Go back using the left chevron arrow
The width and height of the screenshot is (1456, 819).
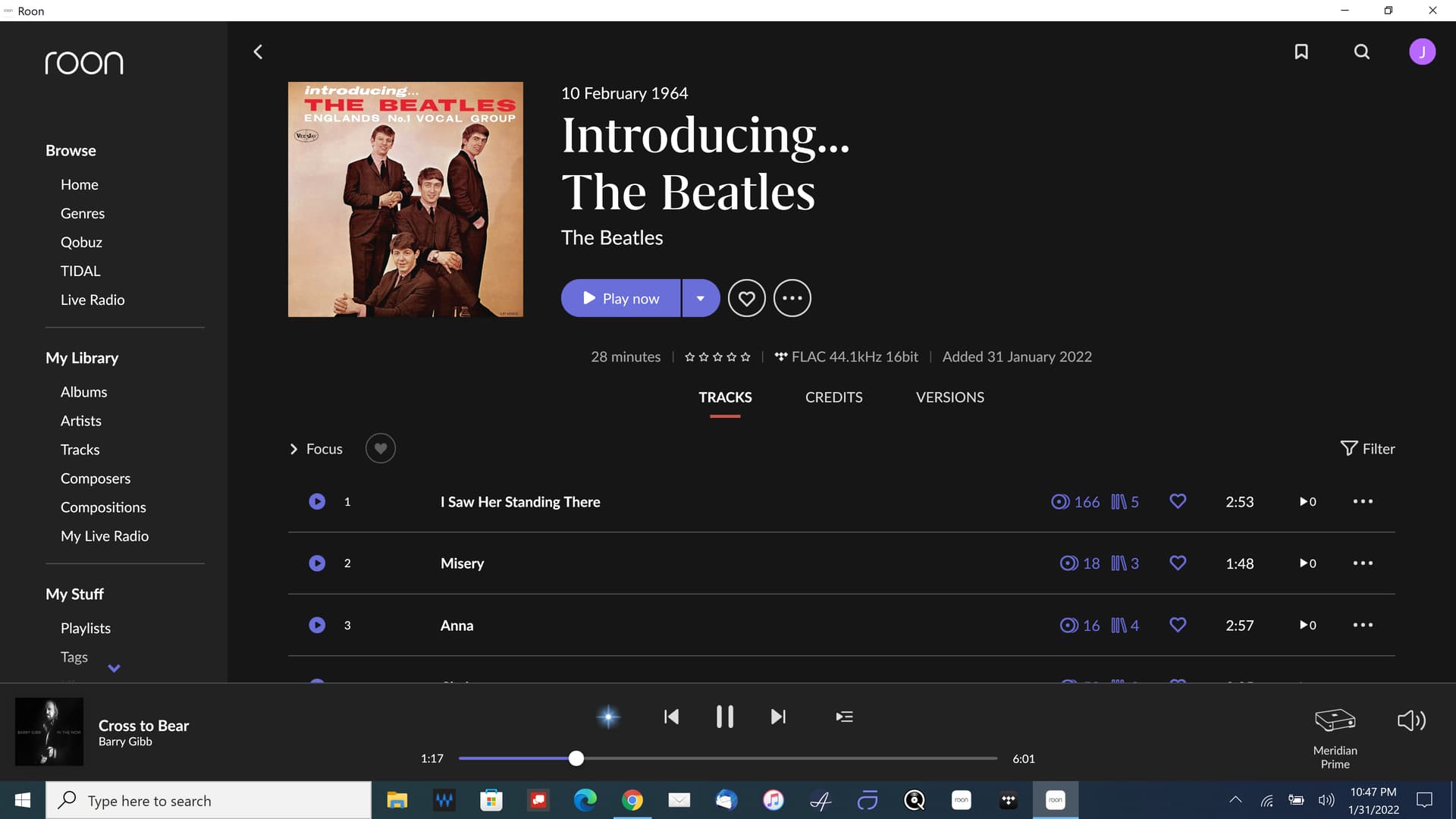tap(258, 52)
